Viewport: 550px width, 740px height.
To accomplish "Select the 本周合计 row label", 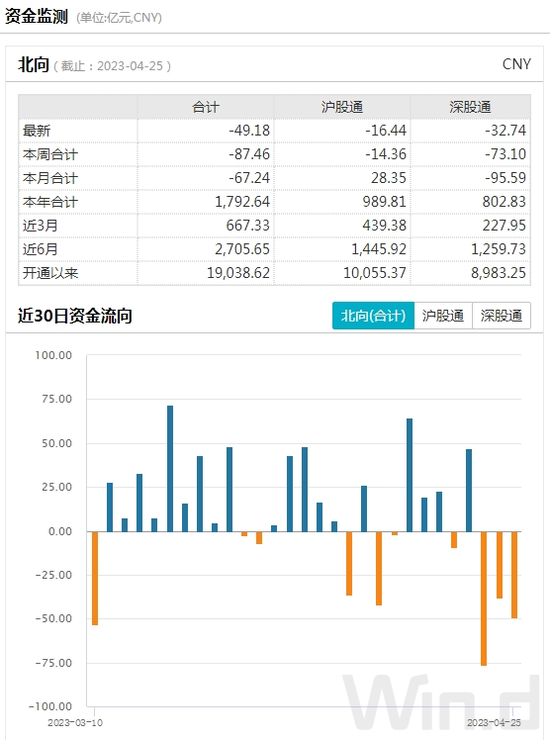I will [x=50, y=154].
